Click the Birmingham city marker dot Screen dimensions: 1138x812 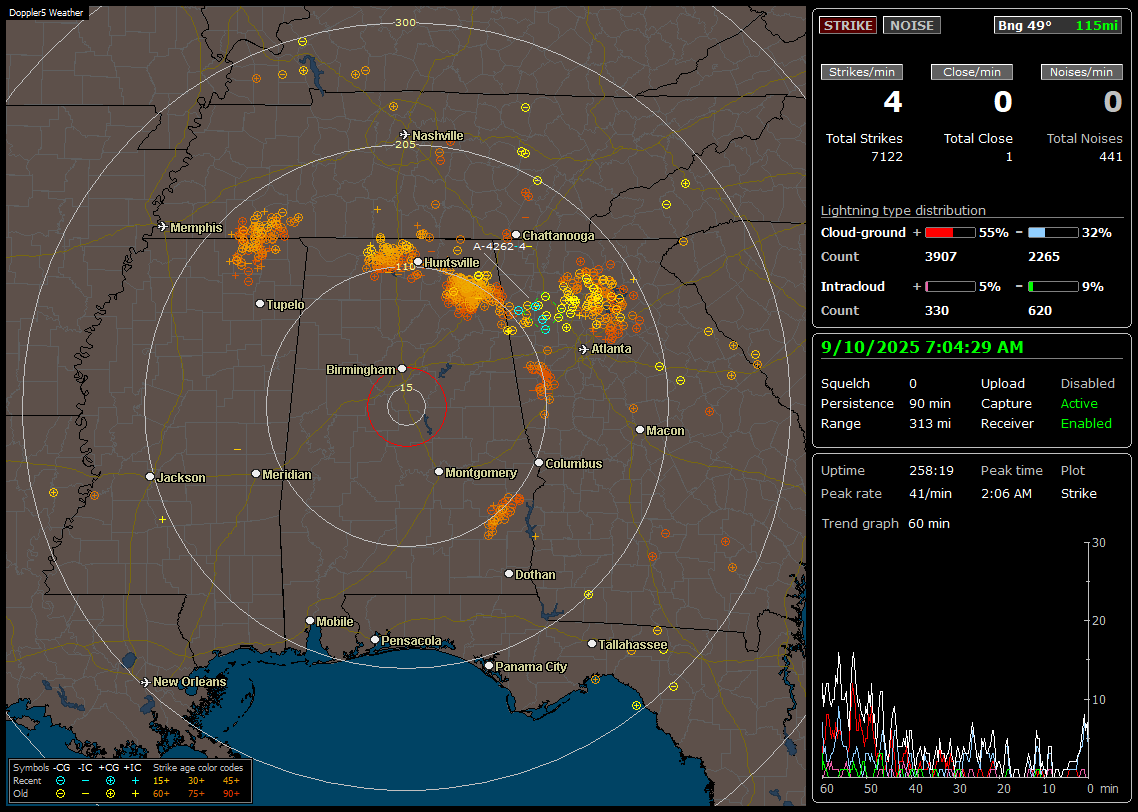[402, 369]
